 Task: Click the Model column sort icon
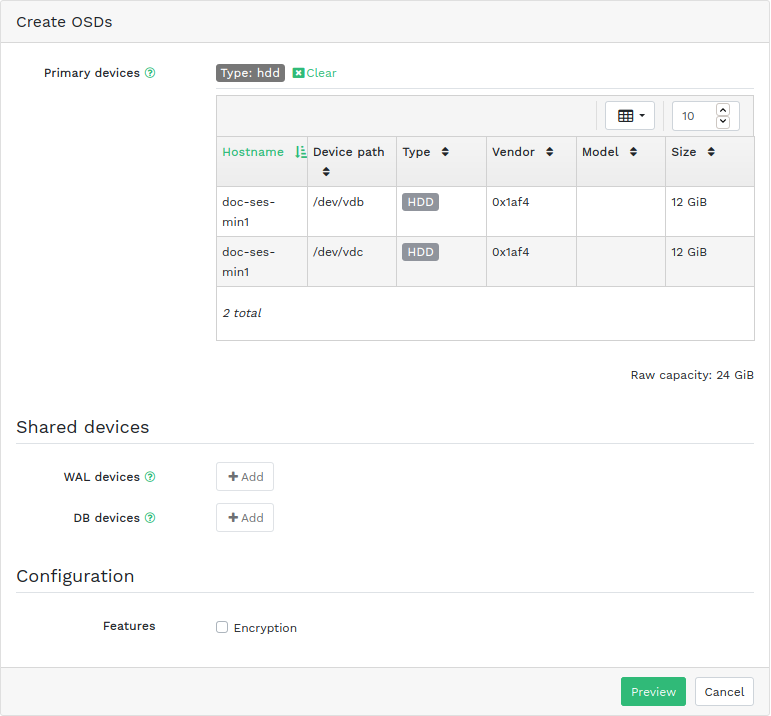coord(634,152)
